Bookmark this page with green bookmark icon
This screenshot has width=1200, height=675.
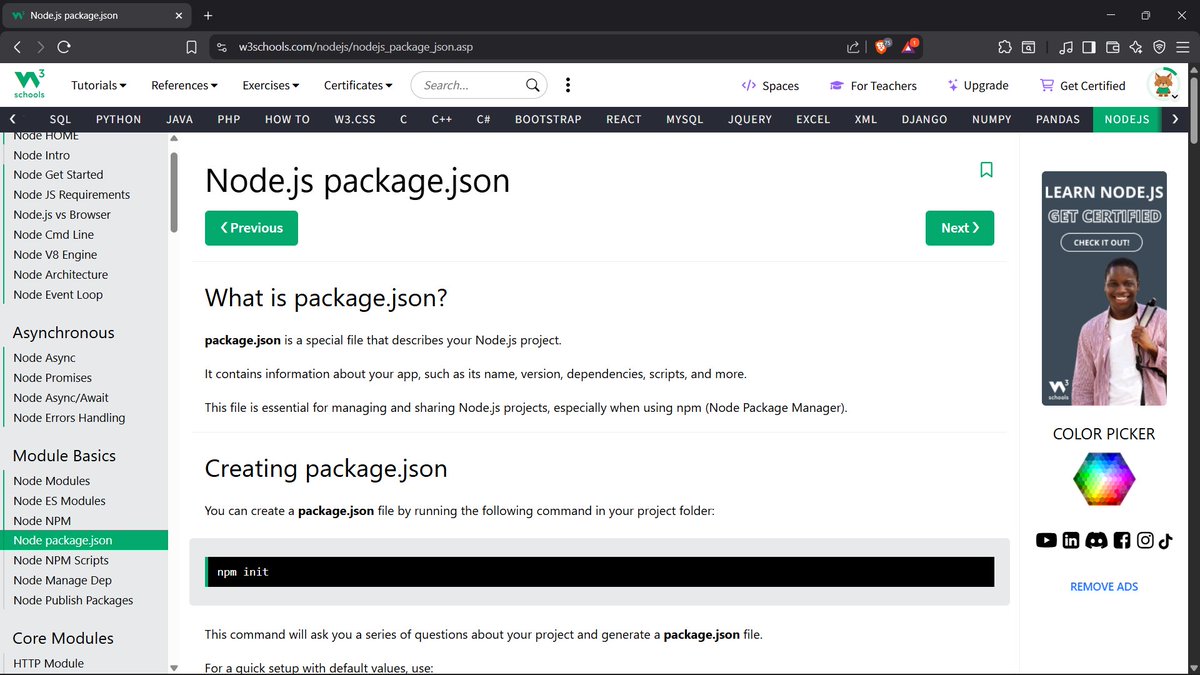pos(986,170)
